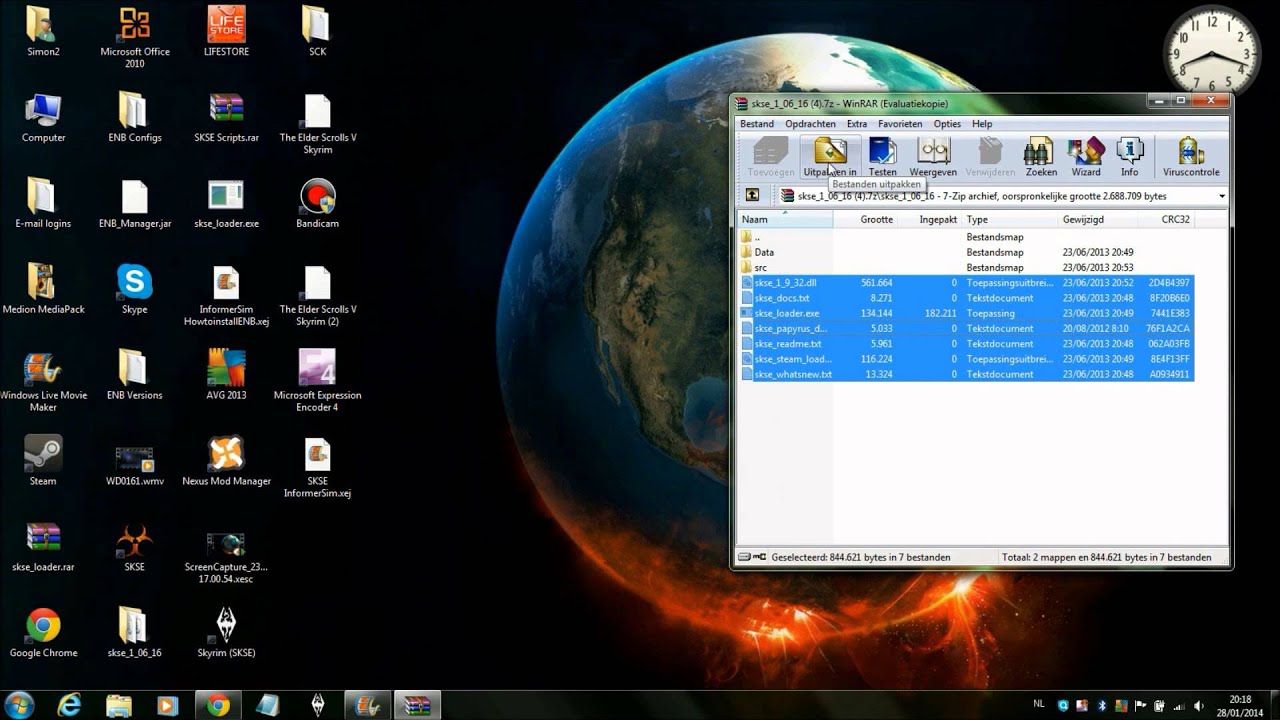1280x720 pixels.
Task: Open the Opdrachten menu
Action: point(810,124)
